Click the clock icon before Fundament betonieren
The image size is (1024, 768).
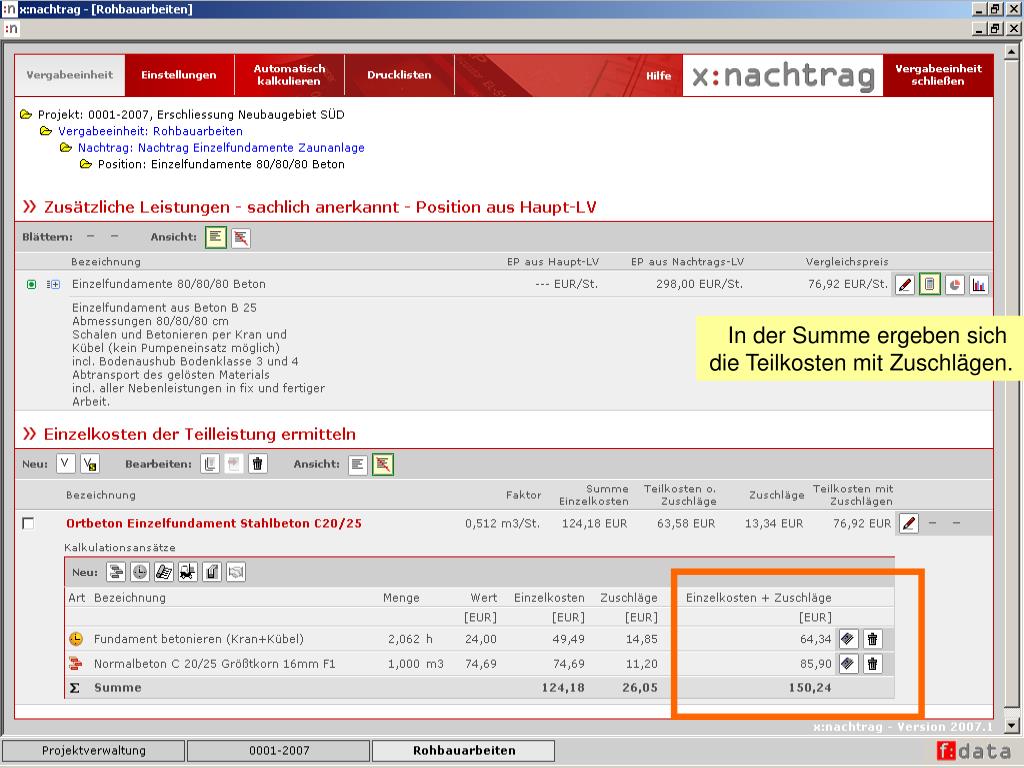point(76,639)
